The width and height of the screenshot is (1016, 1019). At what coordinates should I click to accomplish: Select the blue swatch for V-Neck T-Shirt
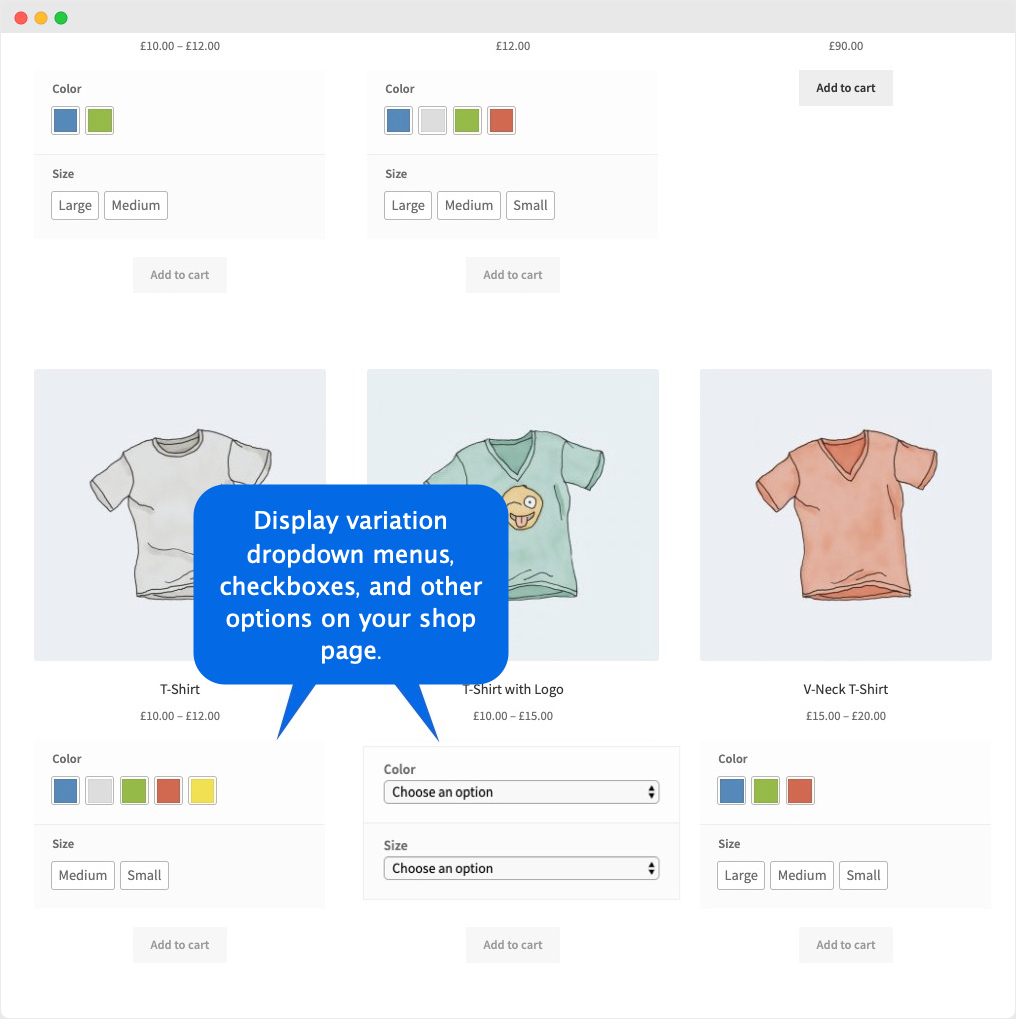pyautogui.click(x=731, y=790)
